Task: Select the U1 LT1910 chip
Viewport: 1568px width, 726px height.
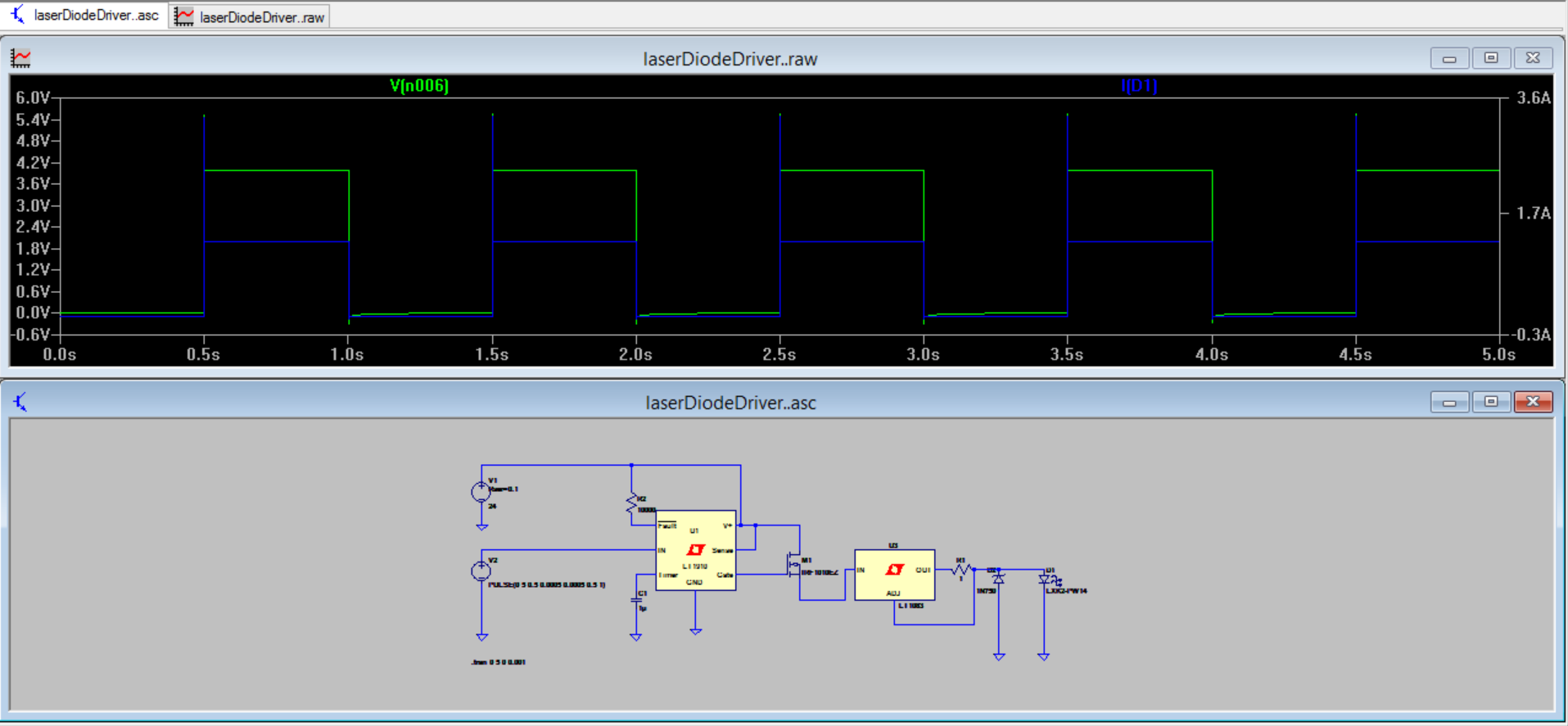Action: coord(696,550)
